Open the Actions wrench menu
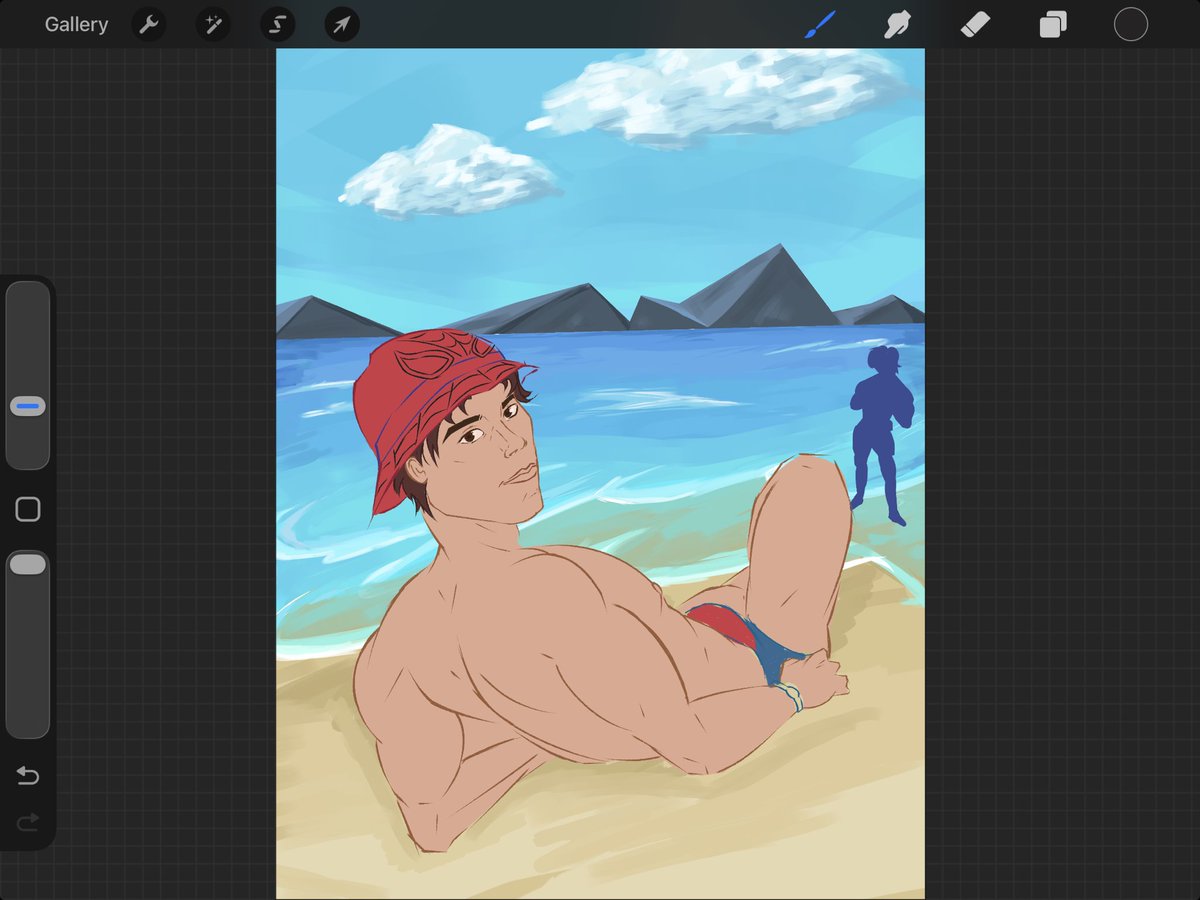The width and height of the screenshot is (1200, 900). 149,24
